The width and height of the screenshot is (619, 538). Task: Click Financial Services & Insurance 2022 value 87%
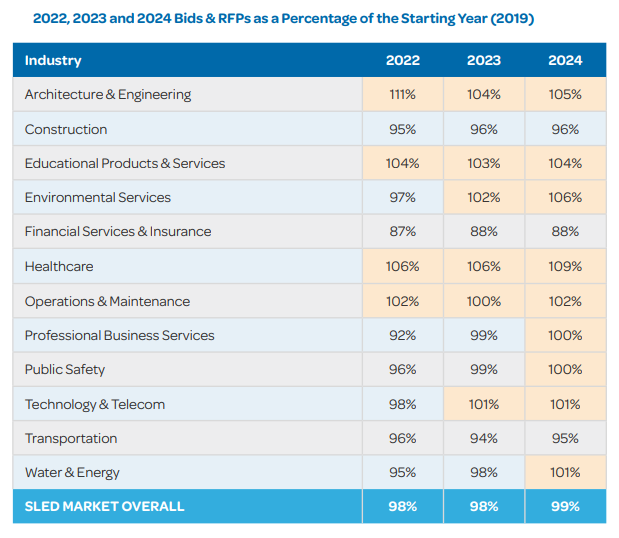click(x=402, y=232)
